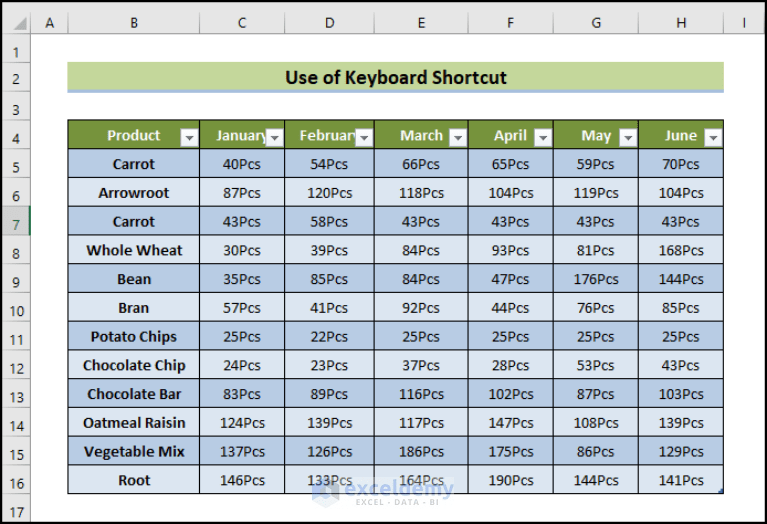Select the Carrot cell in row 5
This screenshot has width=767, height=524.
[134, 164]
